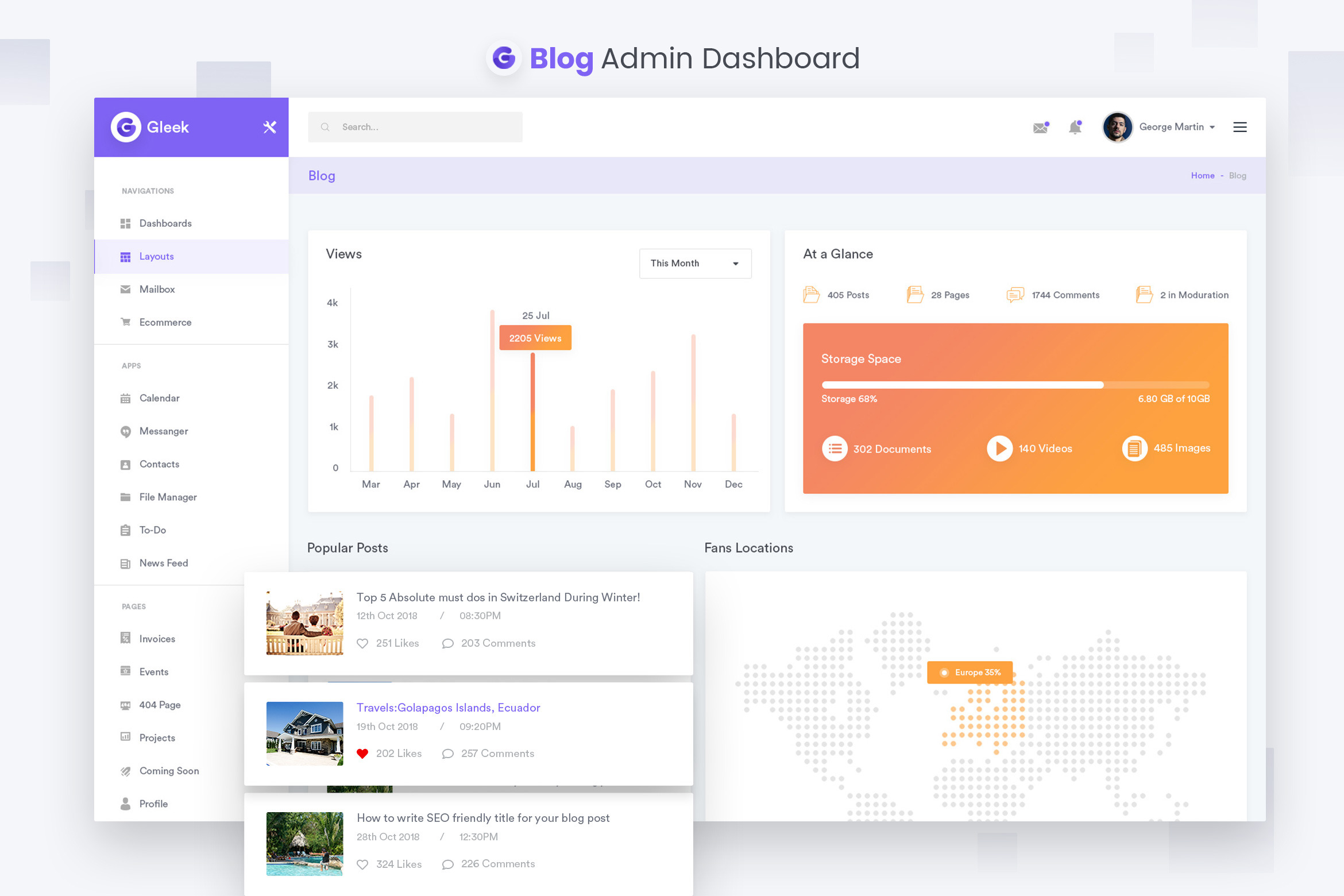The image size is (1344, 896).
Task: Like the Switzerland Winter post heart
Action: [362, 643]
